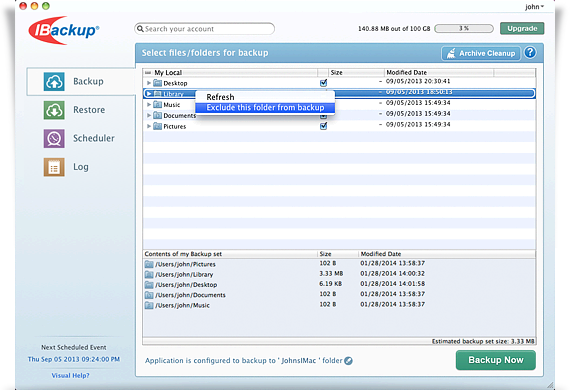Toggle the Pictures folder checkbox
The image size is (570, 390).
324,126
